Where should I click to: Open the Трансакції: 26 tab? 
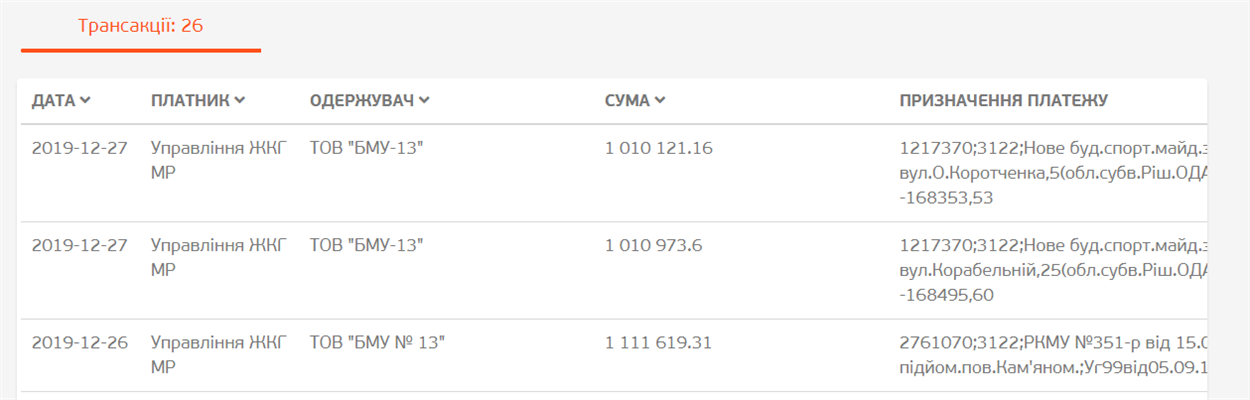141,26
